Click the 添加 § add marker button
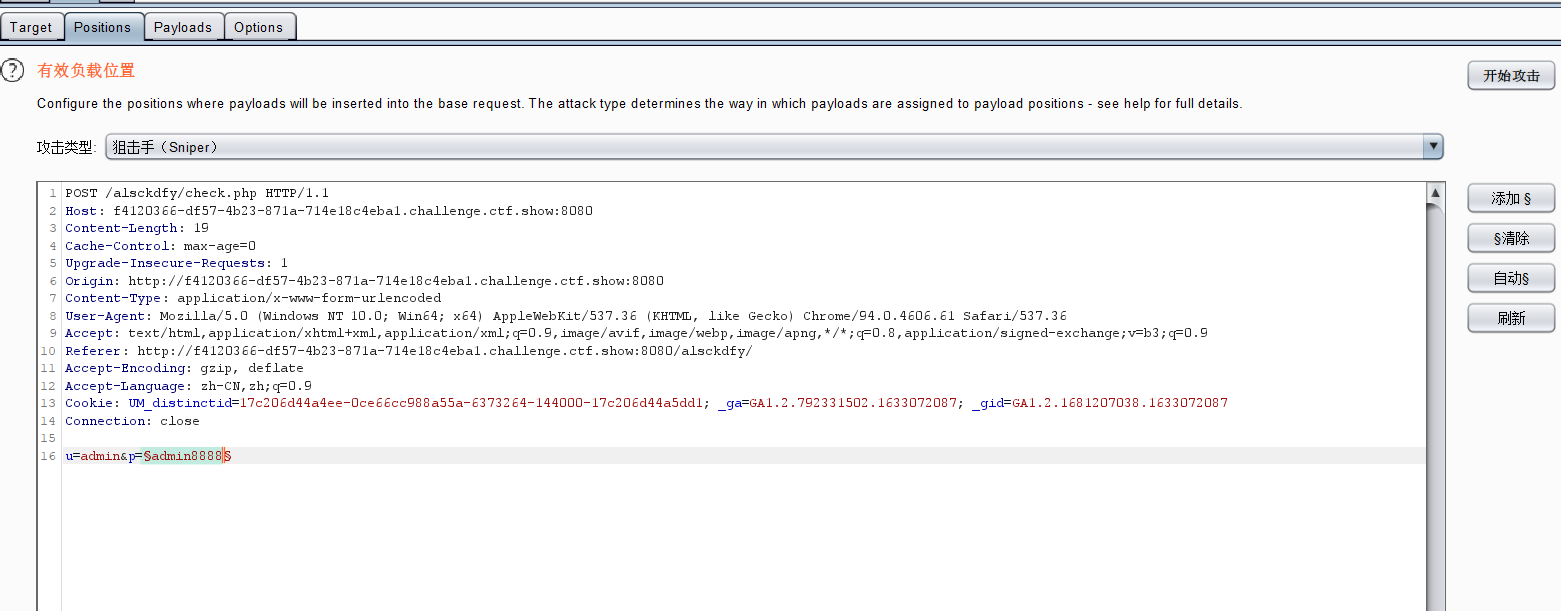The width and height of the screenshot is (1561, 611). 1511,198
